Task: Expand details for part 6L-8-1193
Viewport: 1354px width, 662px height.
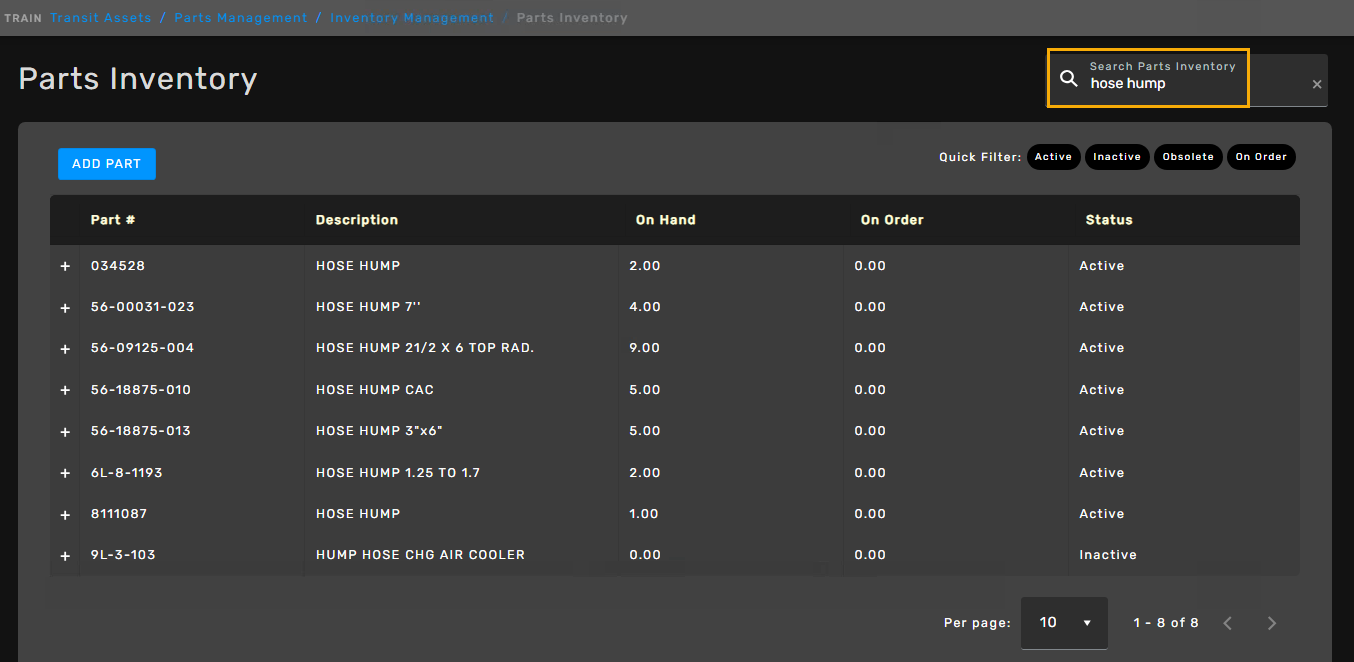Action: (x=65, y=473)
